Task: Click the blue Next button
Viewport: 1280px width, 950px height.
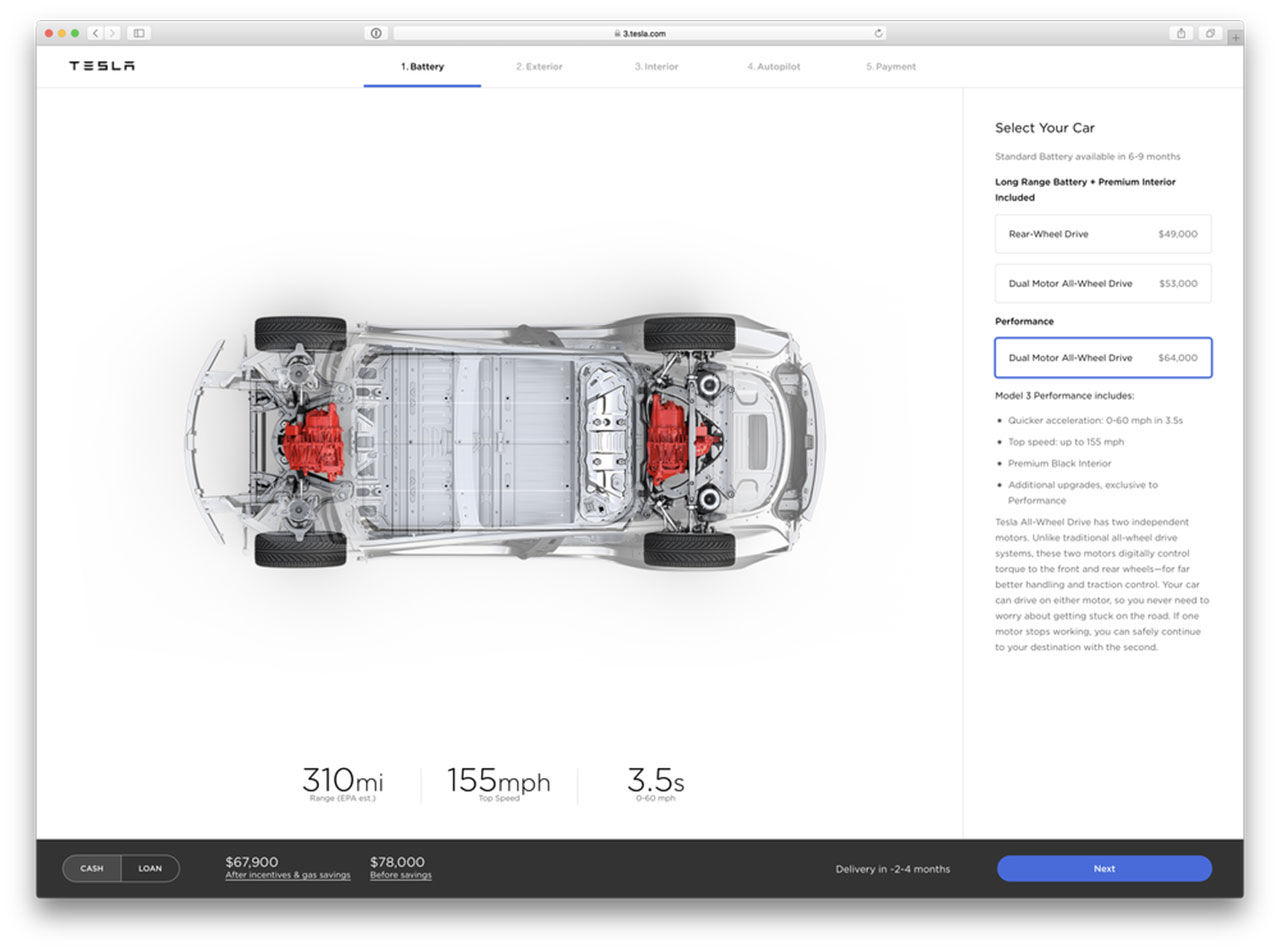Action: (x=1104, y=868)
